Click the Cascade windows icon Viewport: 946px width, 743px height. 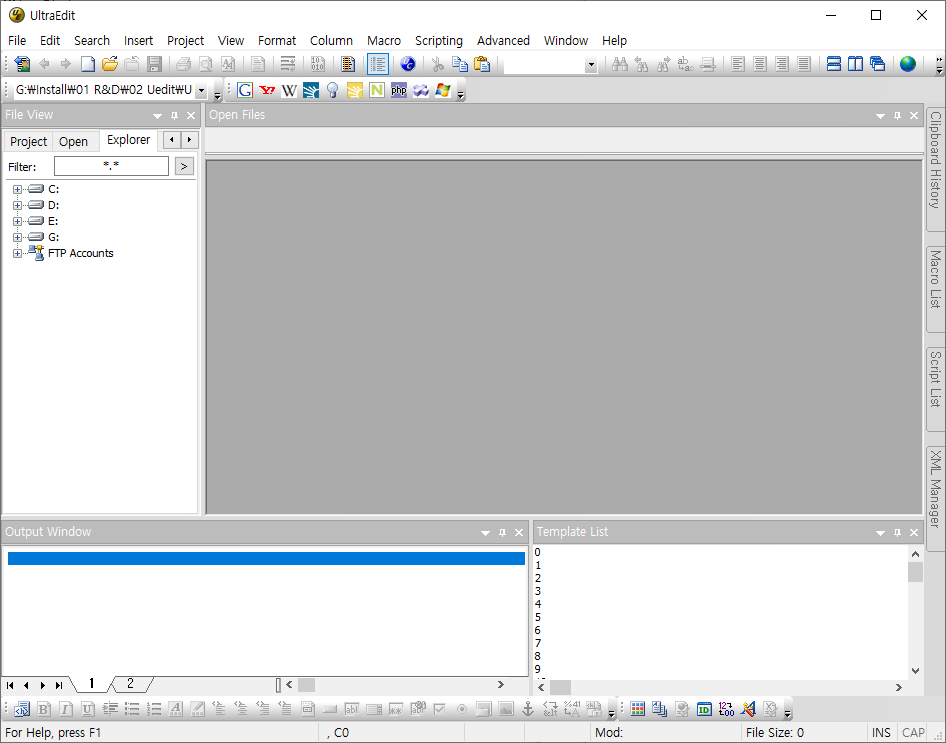(878, 64)
